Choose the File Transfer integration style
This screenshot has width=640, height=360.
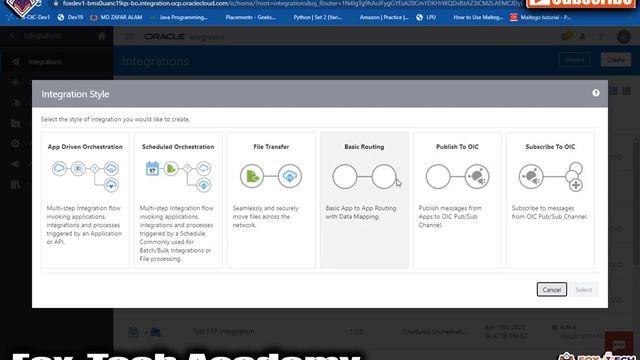[271, 200]
